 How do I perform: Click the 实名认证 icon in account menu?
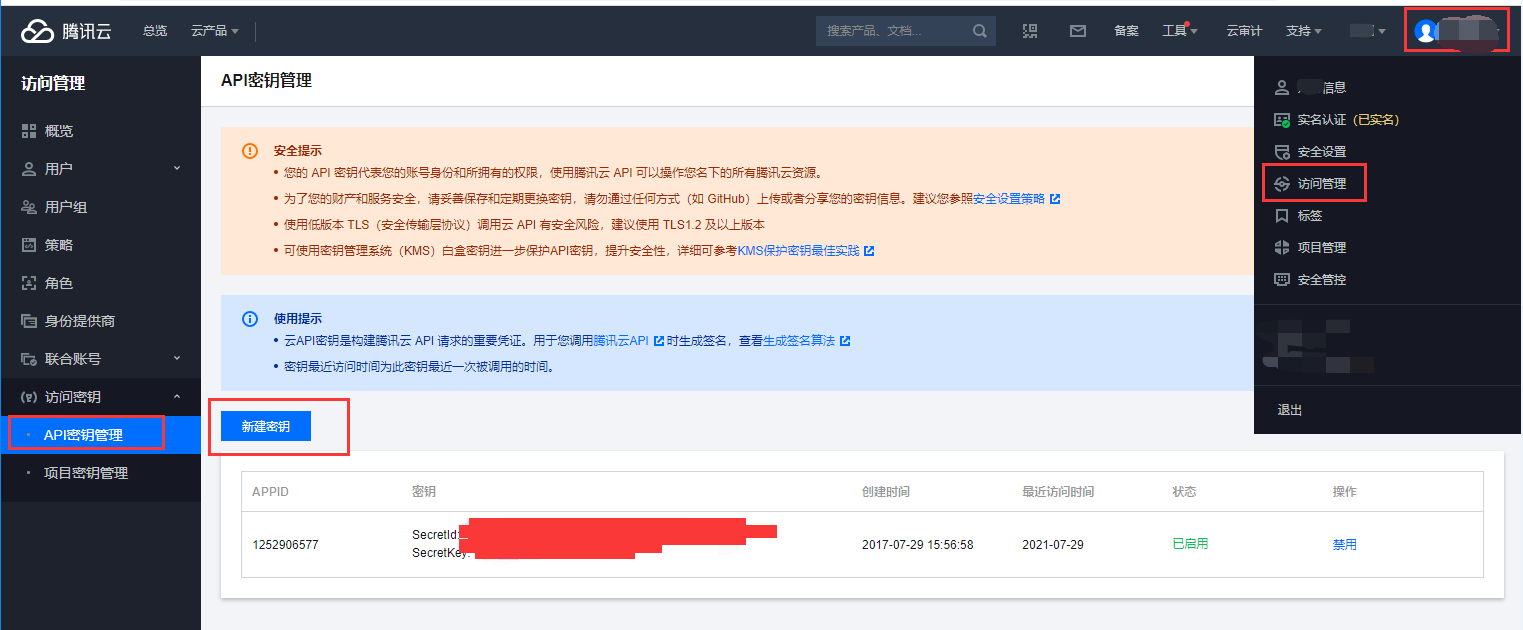[1282, 120]
